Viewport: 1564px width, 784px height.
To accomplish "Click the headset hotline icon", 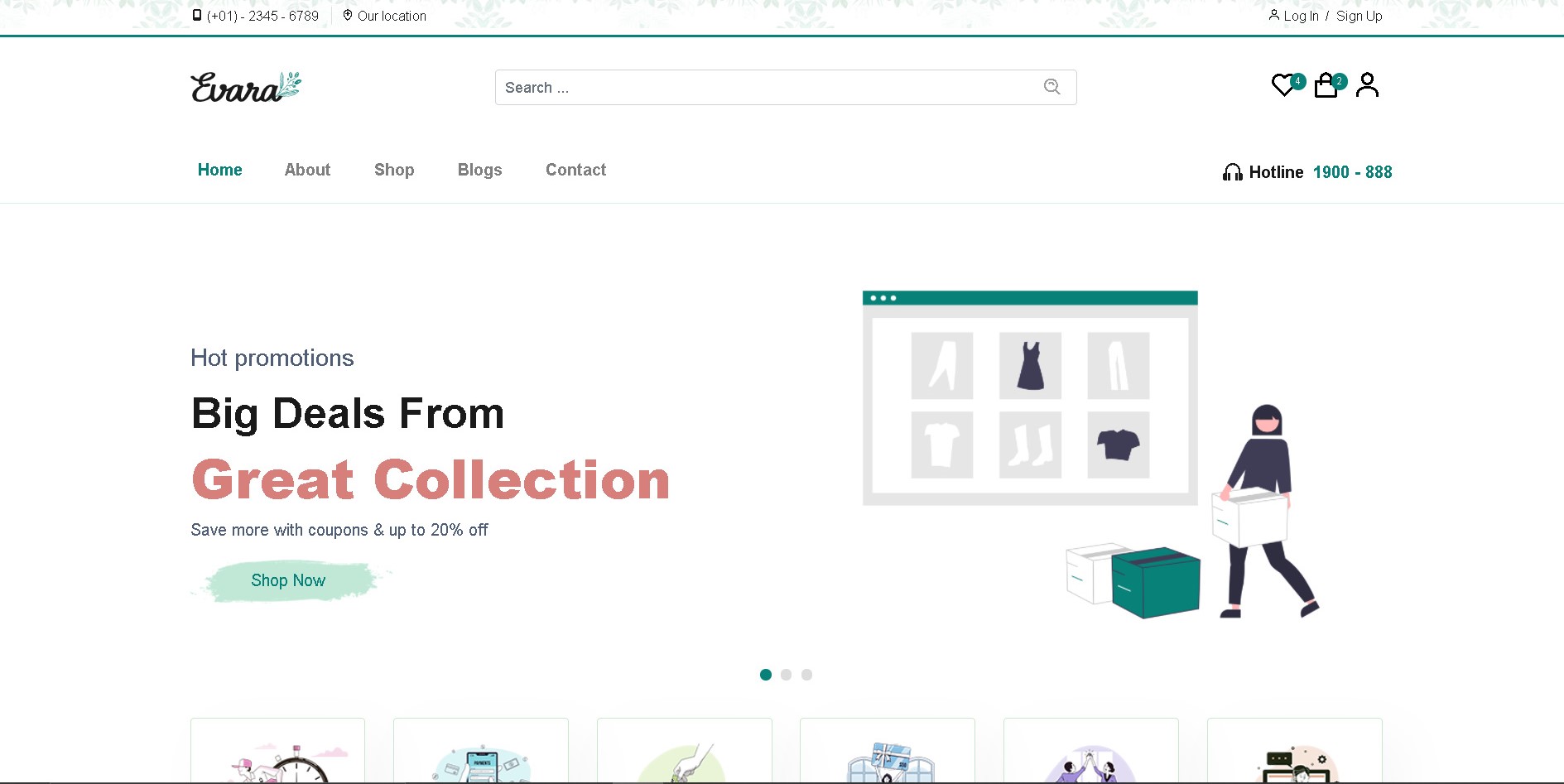I will click(x=1233, y=172).
